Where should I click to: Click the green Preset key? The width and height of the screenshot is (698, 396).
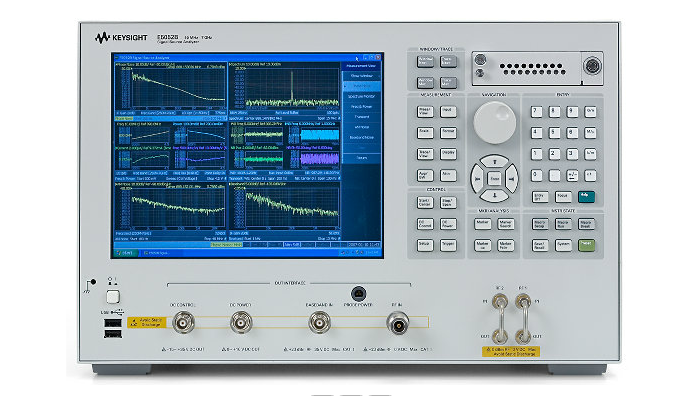point(586,245)
